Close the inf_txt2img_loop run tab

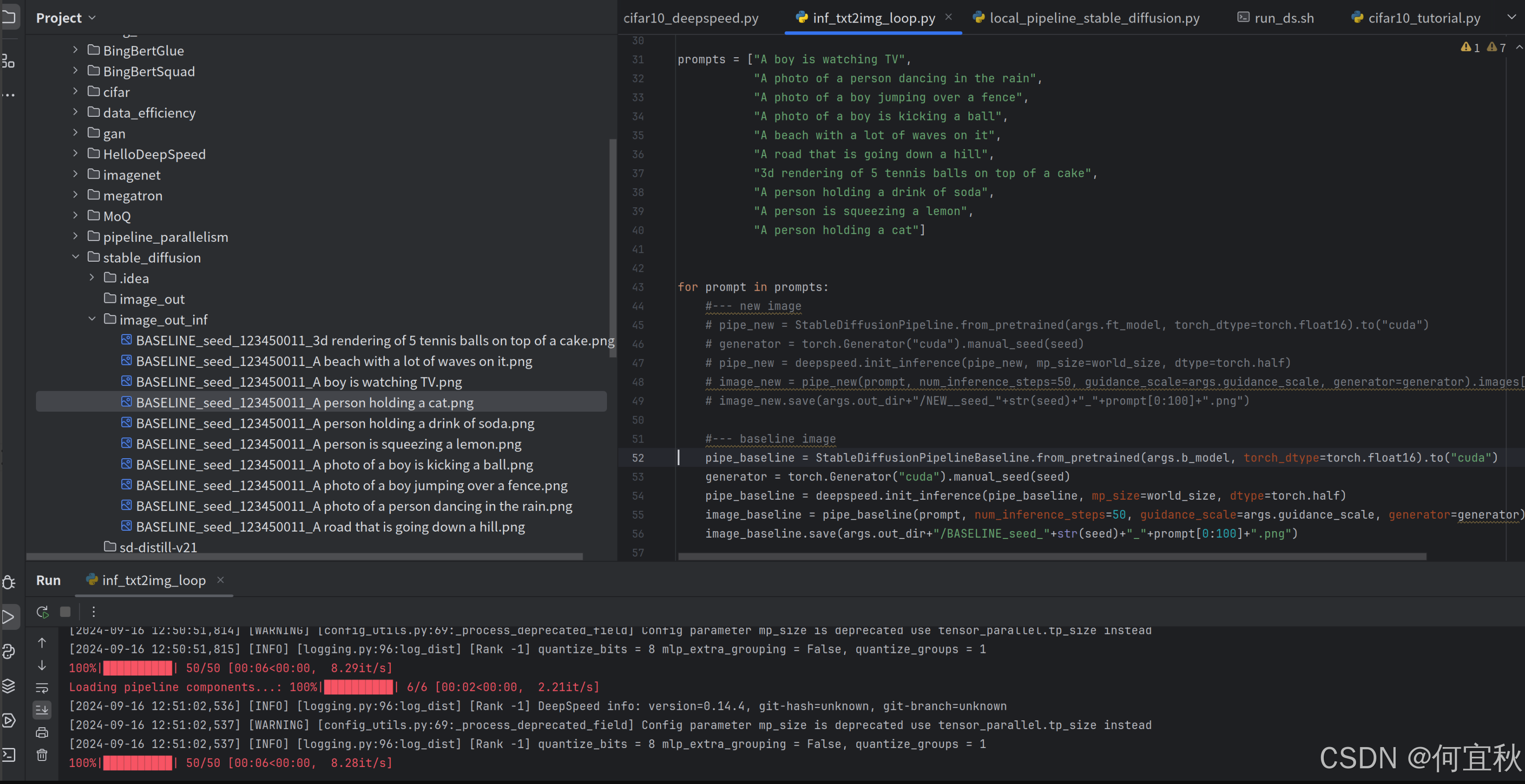point(220,580)
